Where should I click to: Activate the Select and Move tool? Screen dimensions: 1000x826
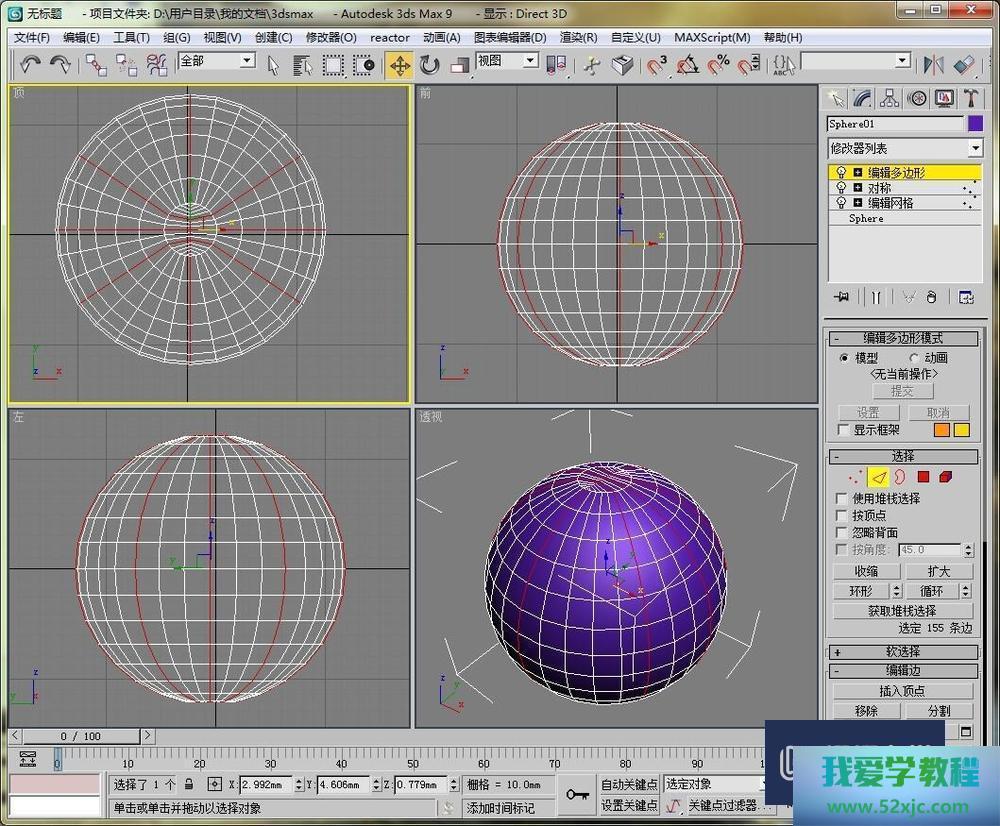point(399,65)
